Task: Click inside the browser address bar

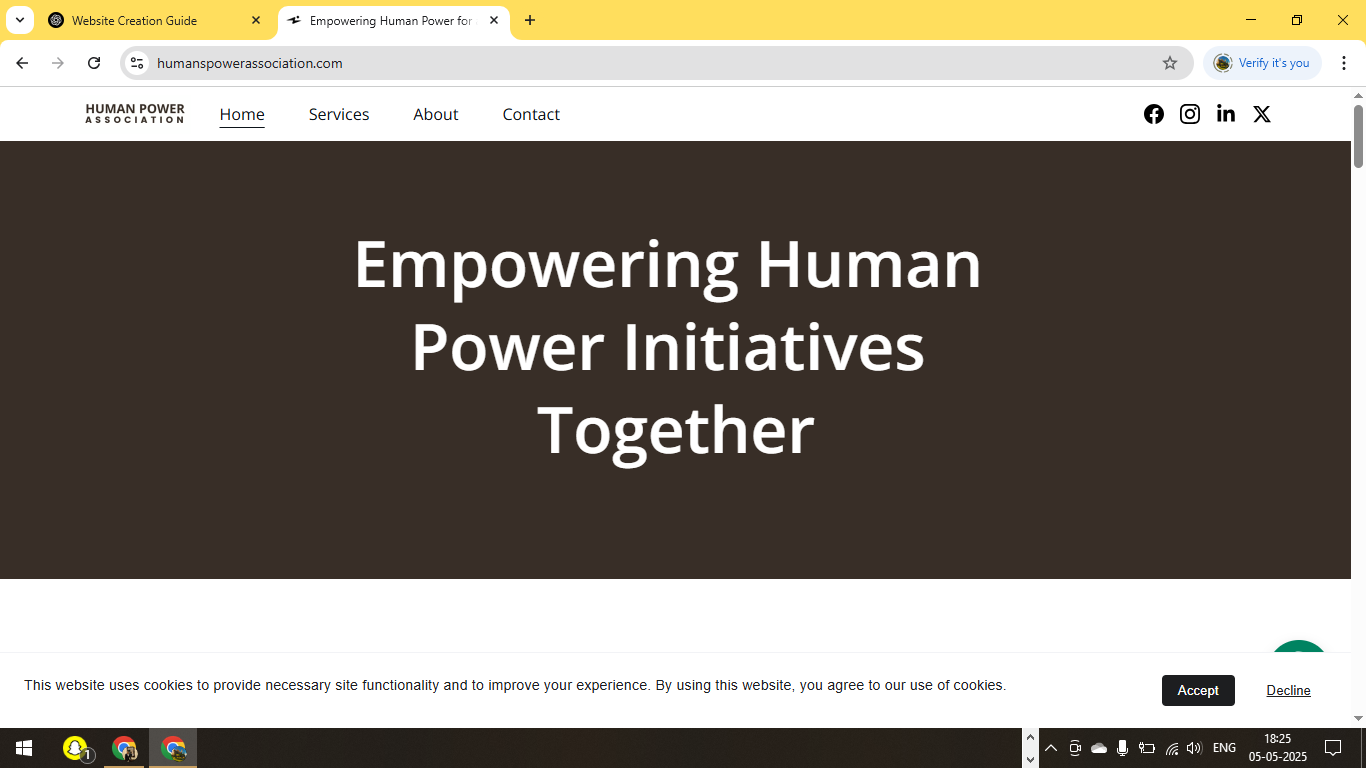Action: [600, 62]
